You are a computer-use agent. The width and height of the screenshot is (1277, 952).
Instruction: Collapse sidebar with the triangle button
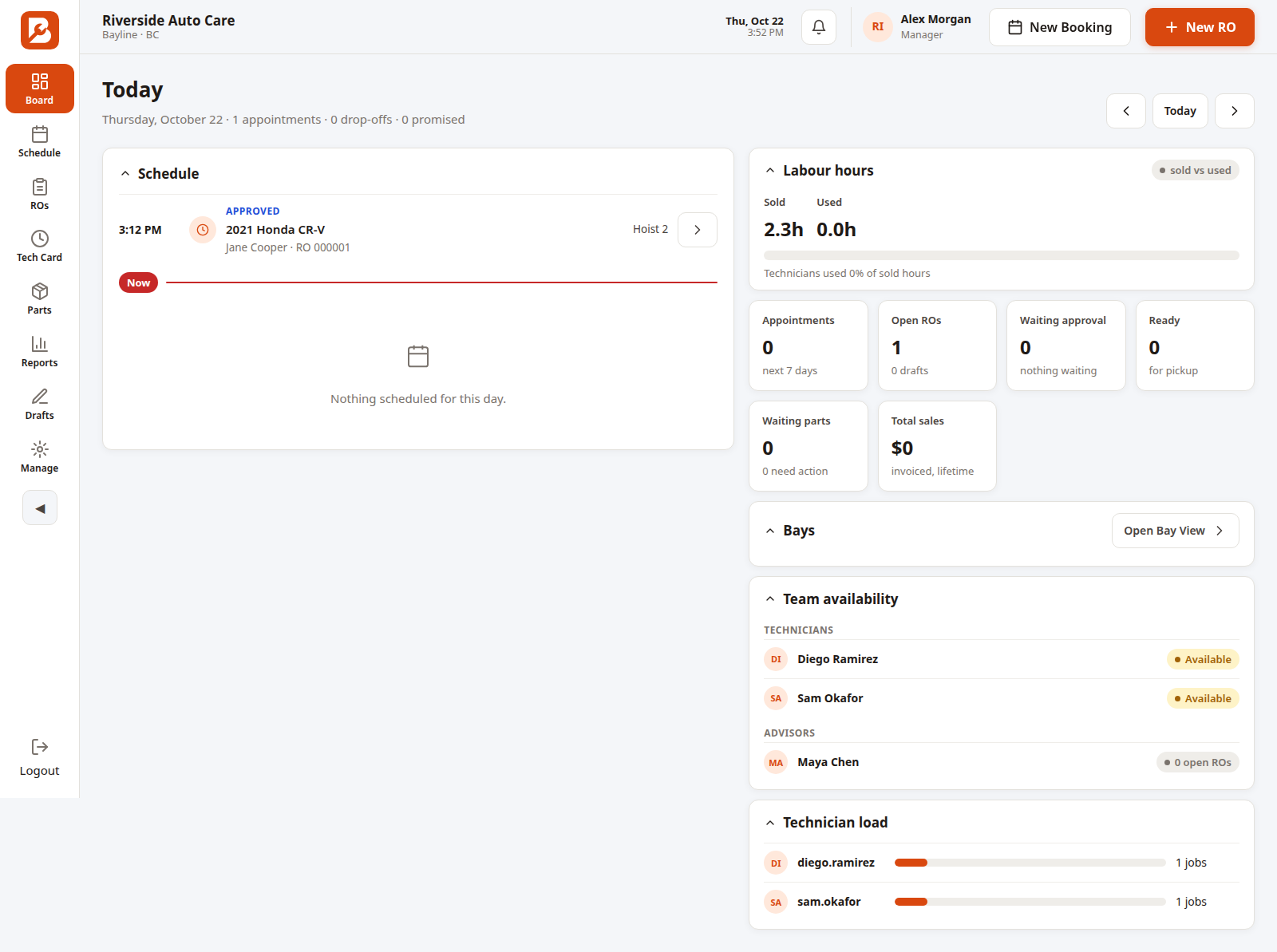(40, 508)
